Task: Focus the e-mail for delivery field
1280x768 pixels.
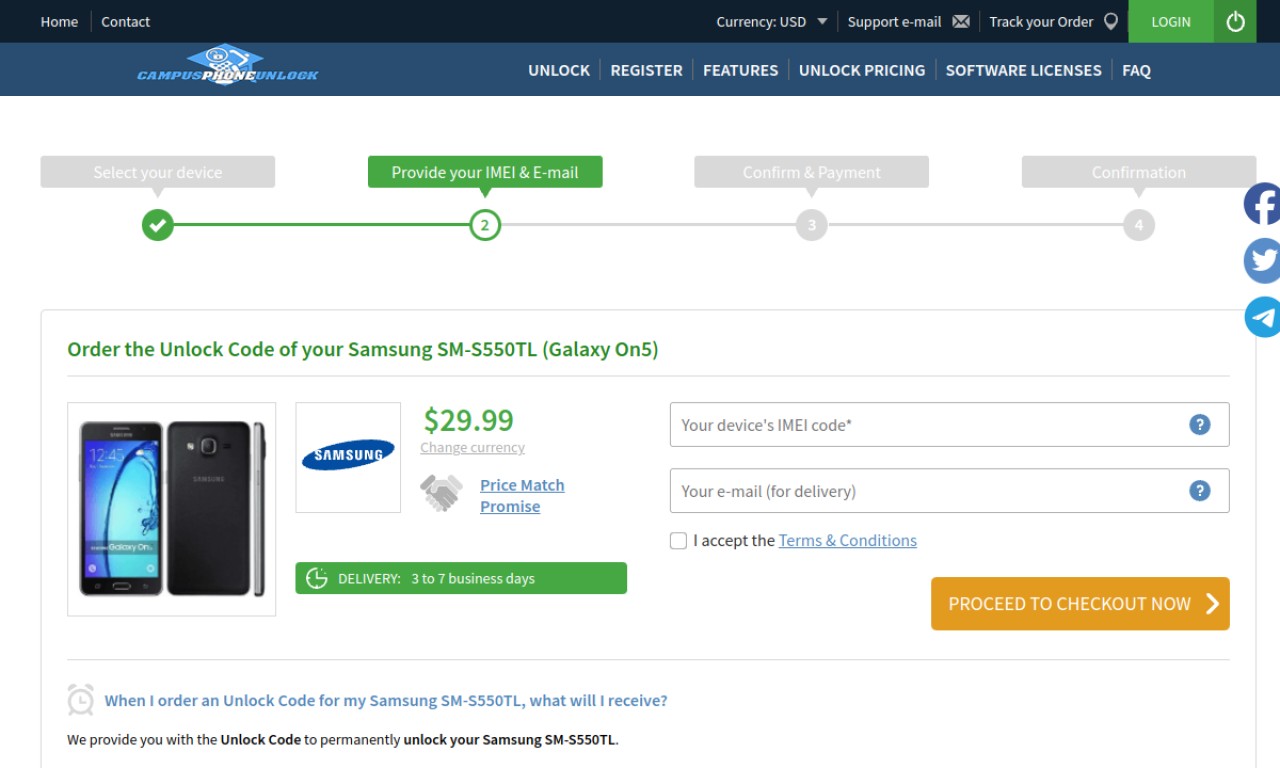Action: tap(949, 491)
